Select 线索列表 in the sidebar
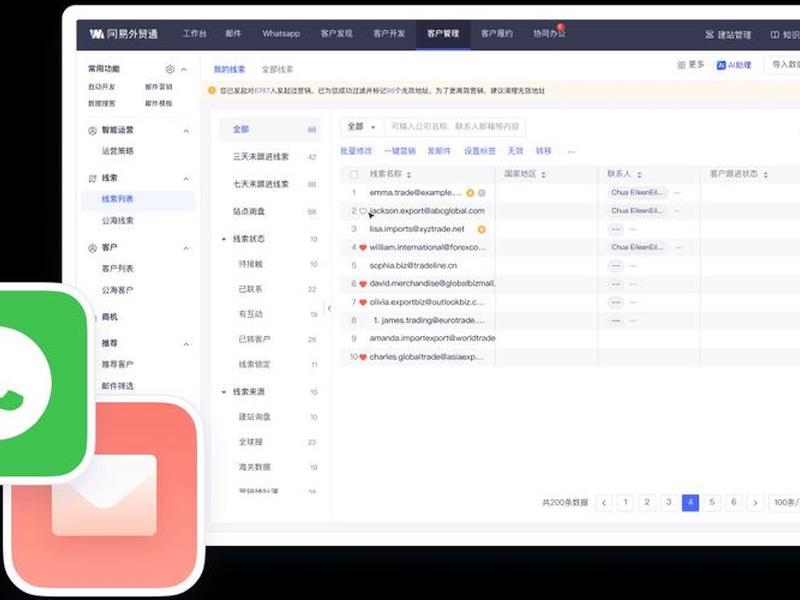Image resolution: width=800 pixels, height=600 pixels. coord(138,199)
